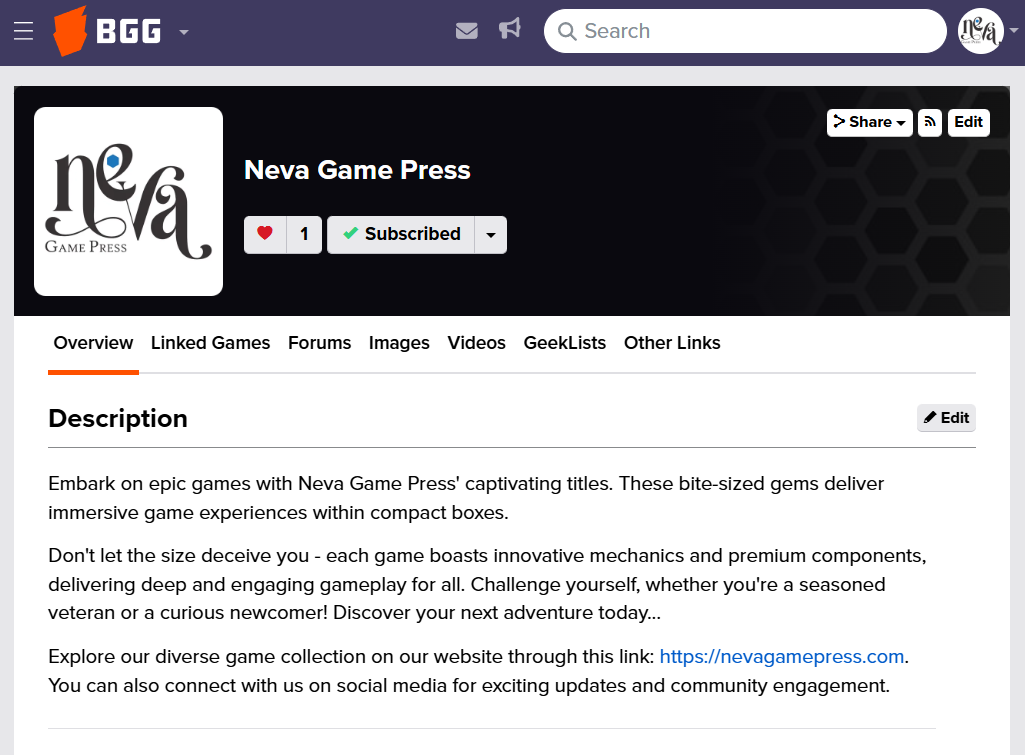This screenshot has height=755, width=1025.
Task: Edit the Description section
Action: point(946,418)
